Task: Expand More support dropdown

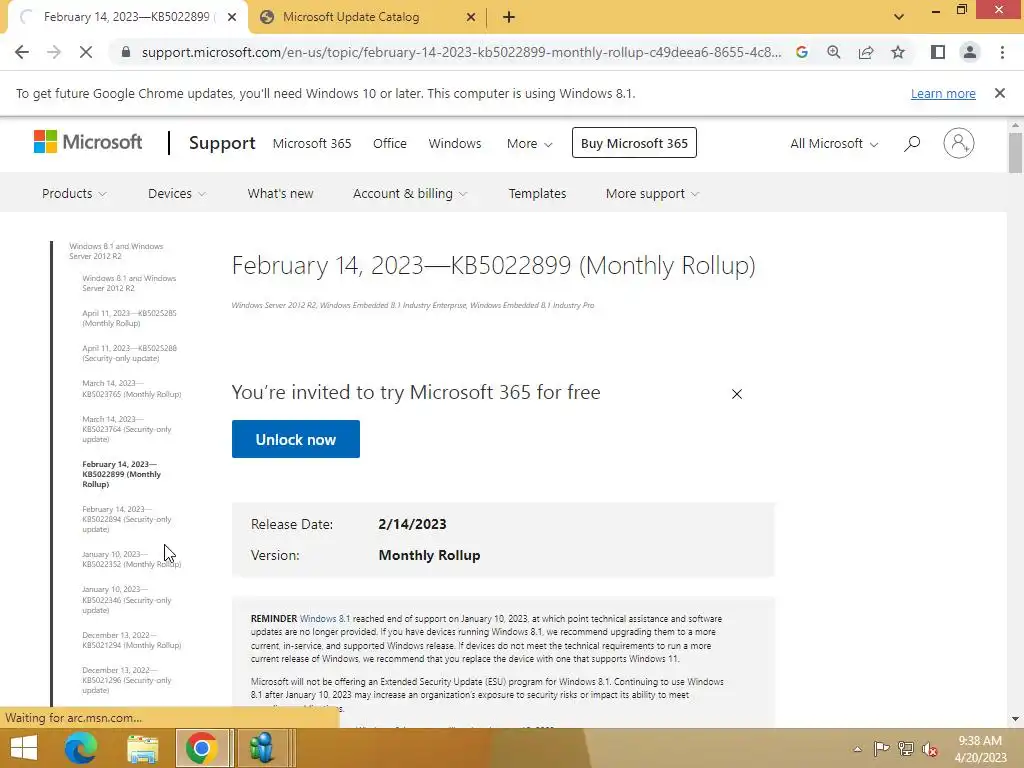Action: click(652, 193)
